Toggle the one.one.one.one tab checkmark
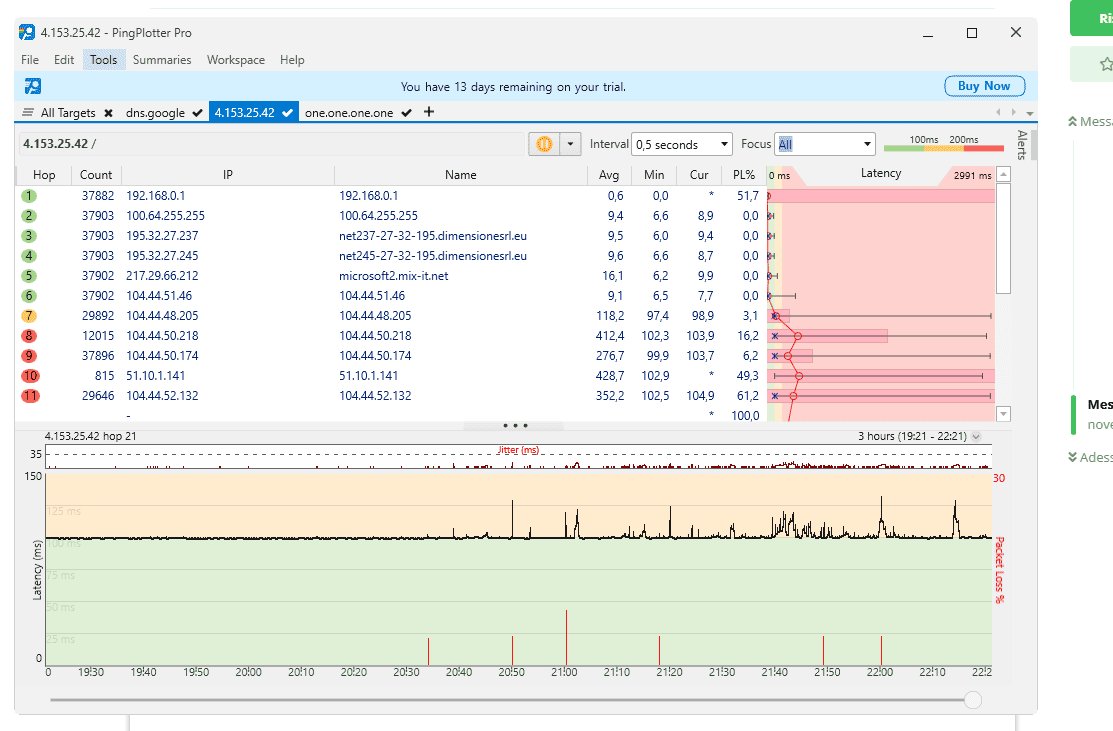1113x731 pixels. point(406,113)
